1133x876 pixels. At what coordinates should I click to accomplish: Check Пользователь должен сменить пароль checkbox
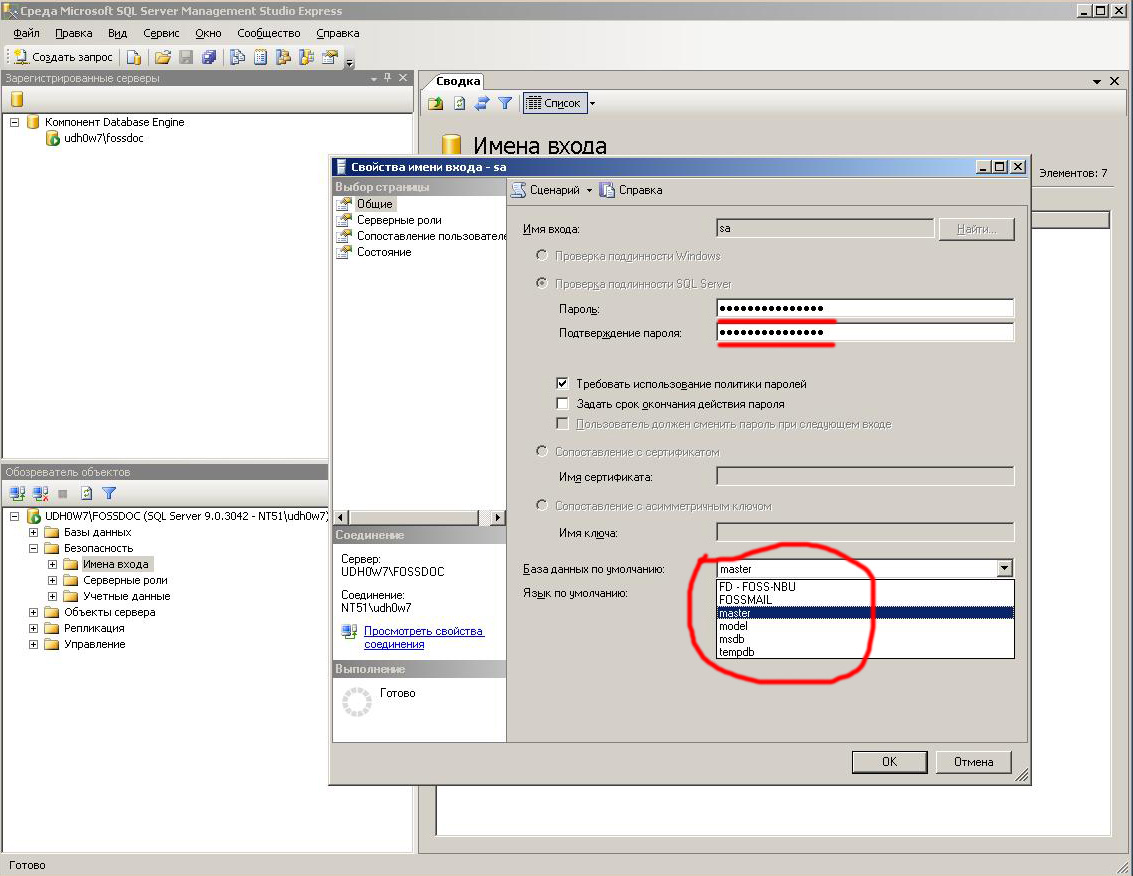click(562, 424)
